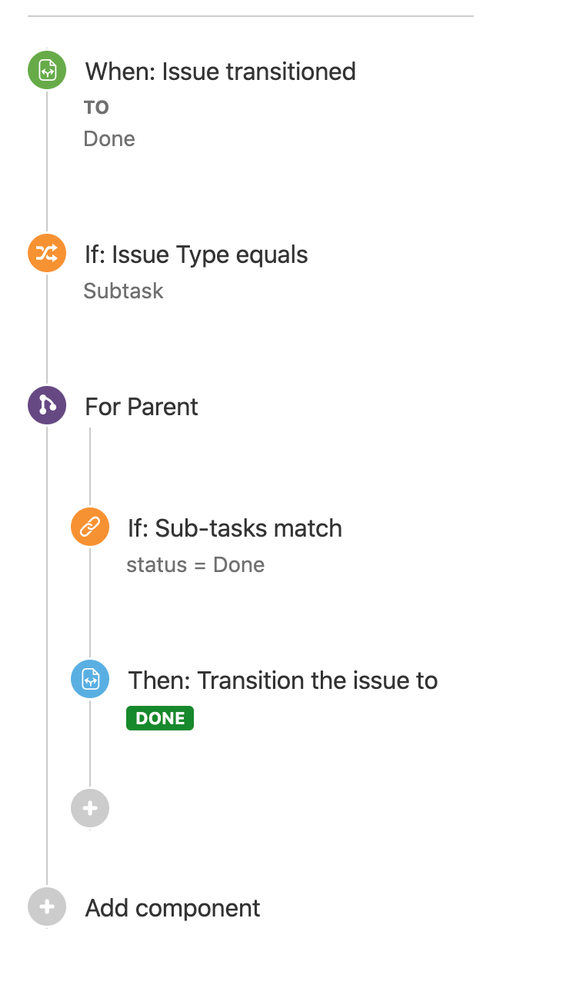
Task: Open 'Then: Transition the issue to' action
Action: coord(282,680)
